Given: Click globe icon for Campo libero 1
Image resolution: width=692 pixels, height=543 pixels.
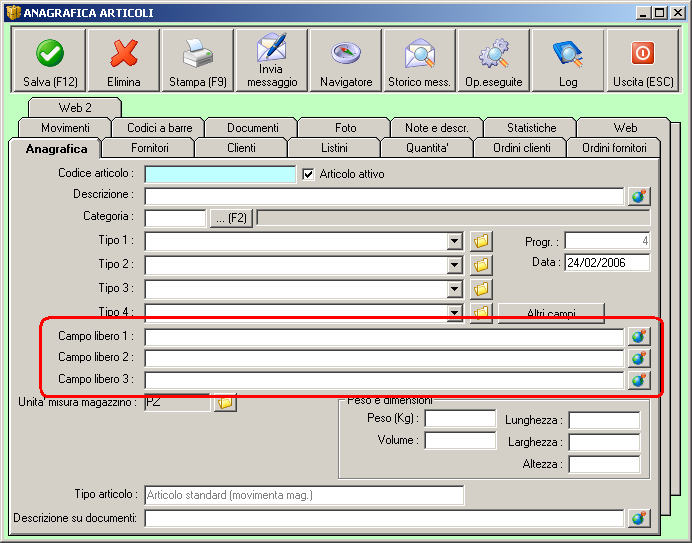Looking at the screenshot, I should (639, 336).
